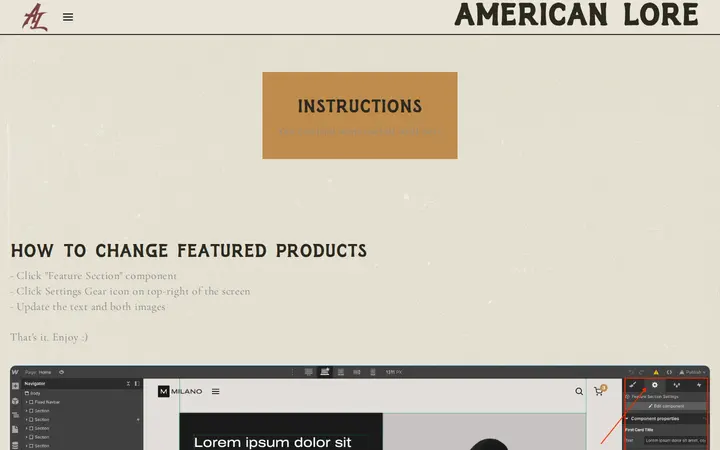The height and width of the screenshot is (450, 720).
Task: Click the American Lore site title
Action: [576, 15]
